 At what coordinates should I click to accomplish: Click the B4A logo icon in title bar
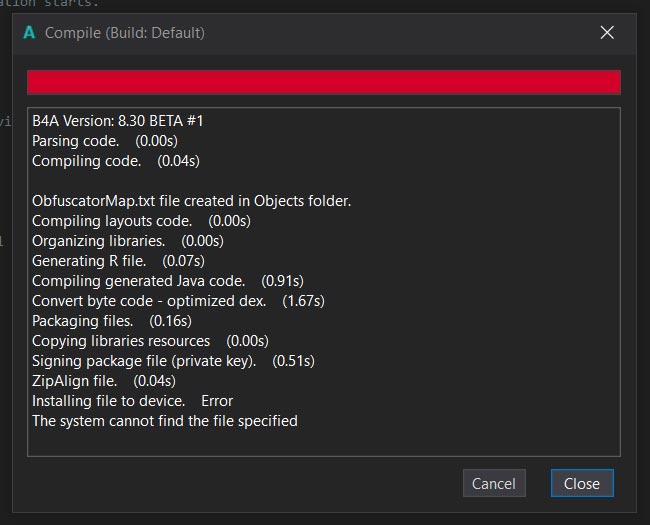pos(29,33)
